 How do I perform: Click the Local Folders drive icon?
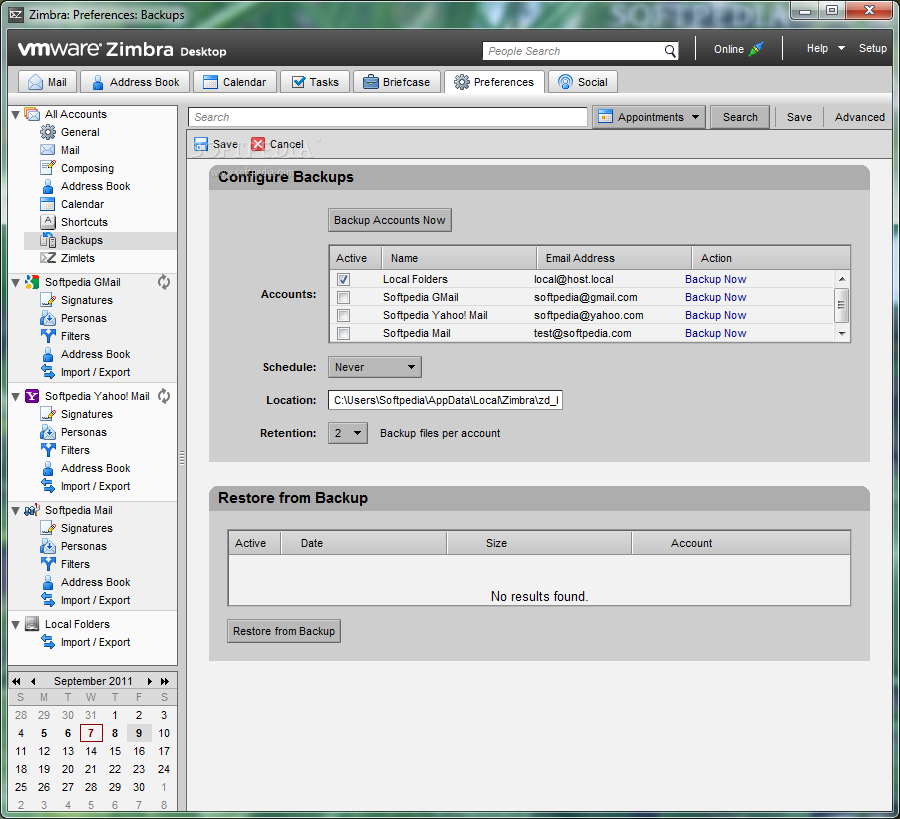click(x=32, y=624)
